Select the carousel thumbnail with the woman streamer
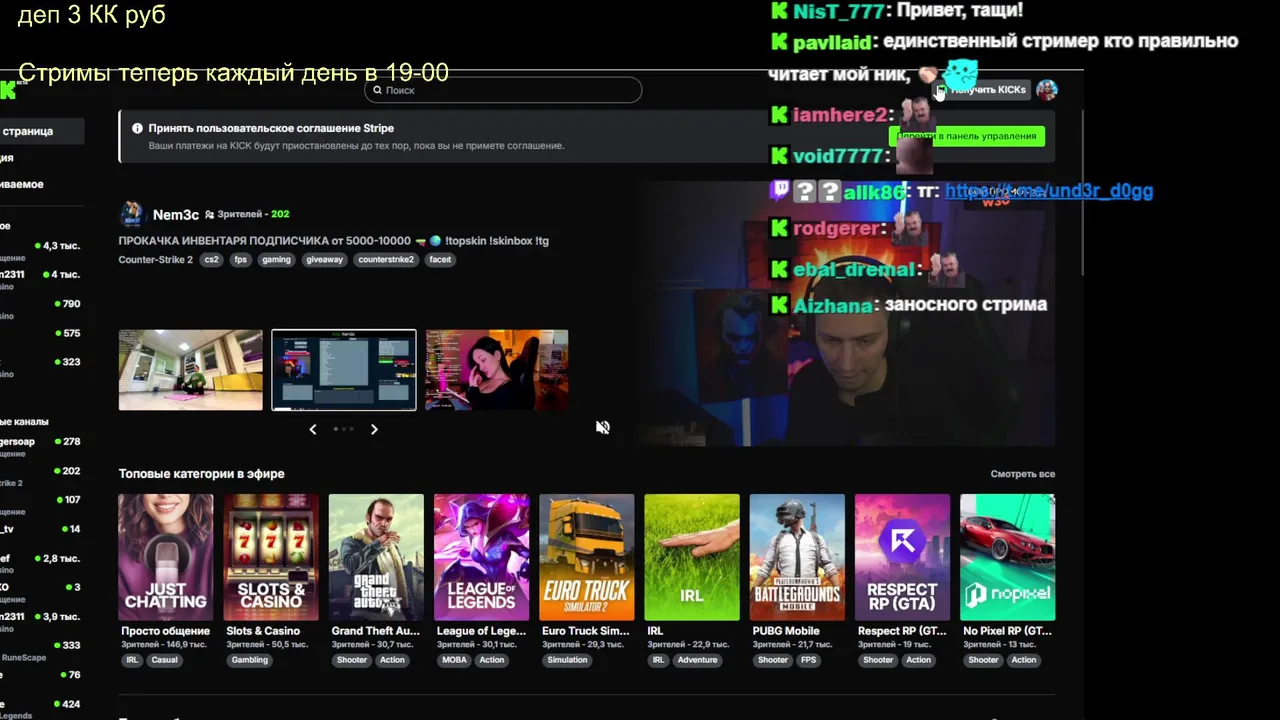The image size is (1280, 720). point(497,370)
